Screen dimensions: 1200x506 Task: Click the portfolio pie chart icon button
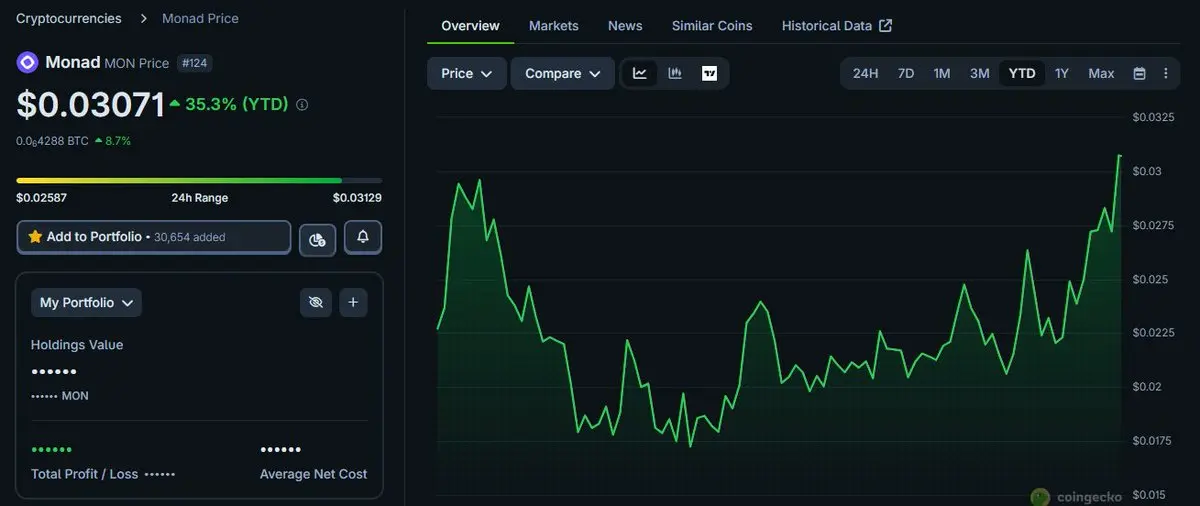coord(317,239)
